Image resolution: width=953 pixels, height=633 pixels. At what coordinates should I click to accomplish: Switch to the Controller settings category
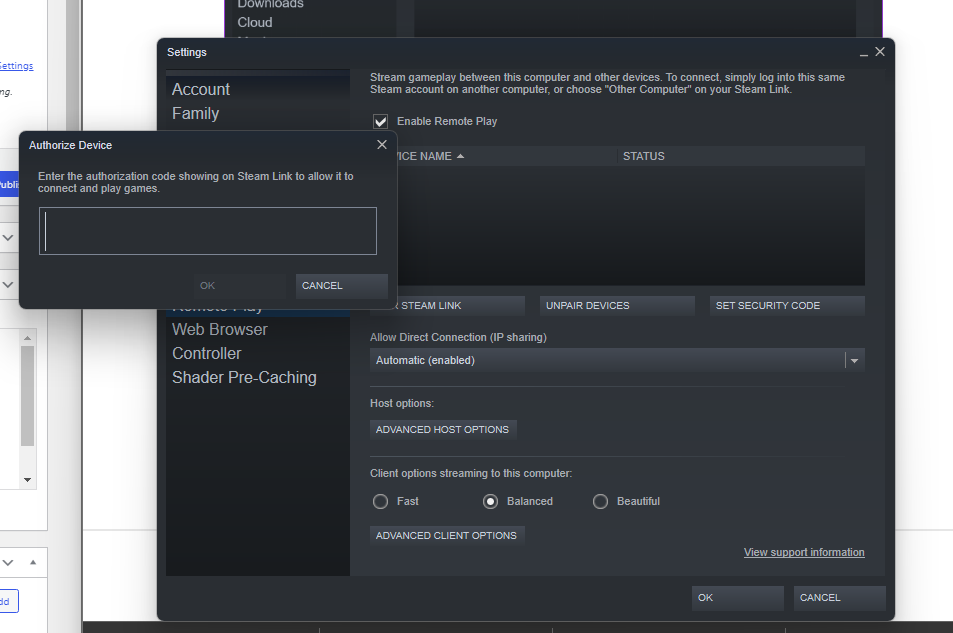pyautogui.click(x=207, y=353)
